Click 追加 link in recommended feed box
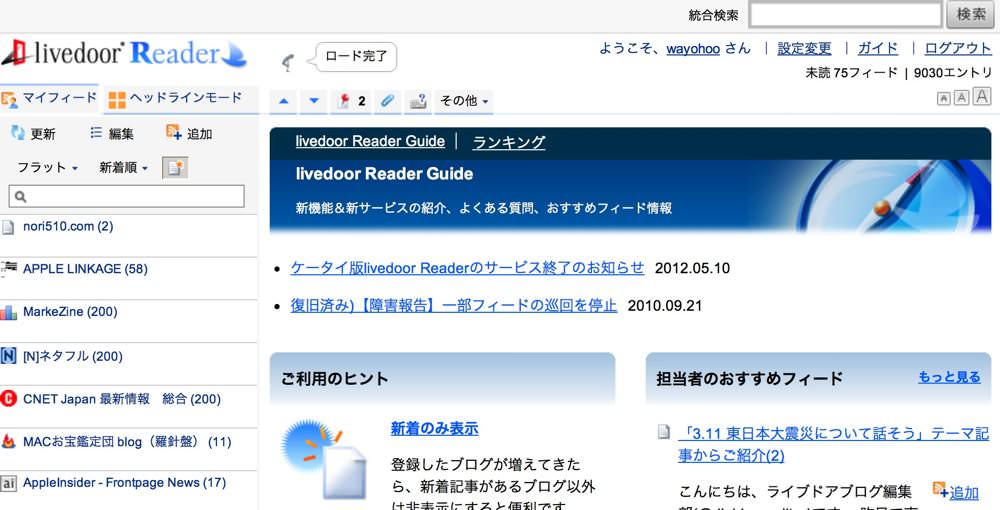This screenshot has width=1000, height=510. 964,493
